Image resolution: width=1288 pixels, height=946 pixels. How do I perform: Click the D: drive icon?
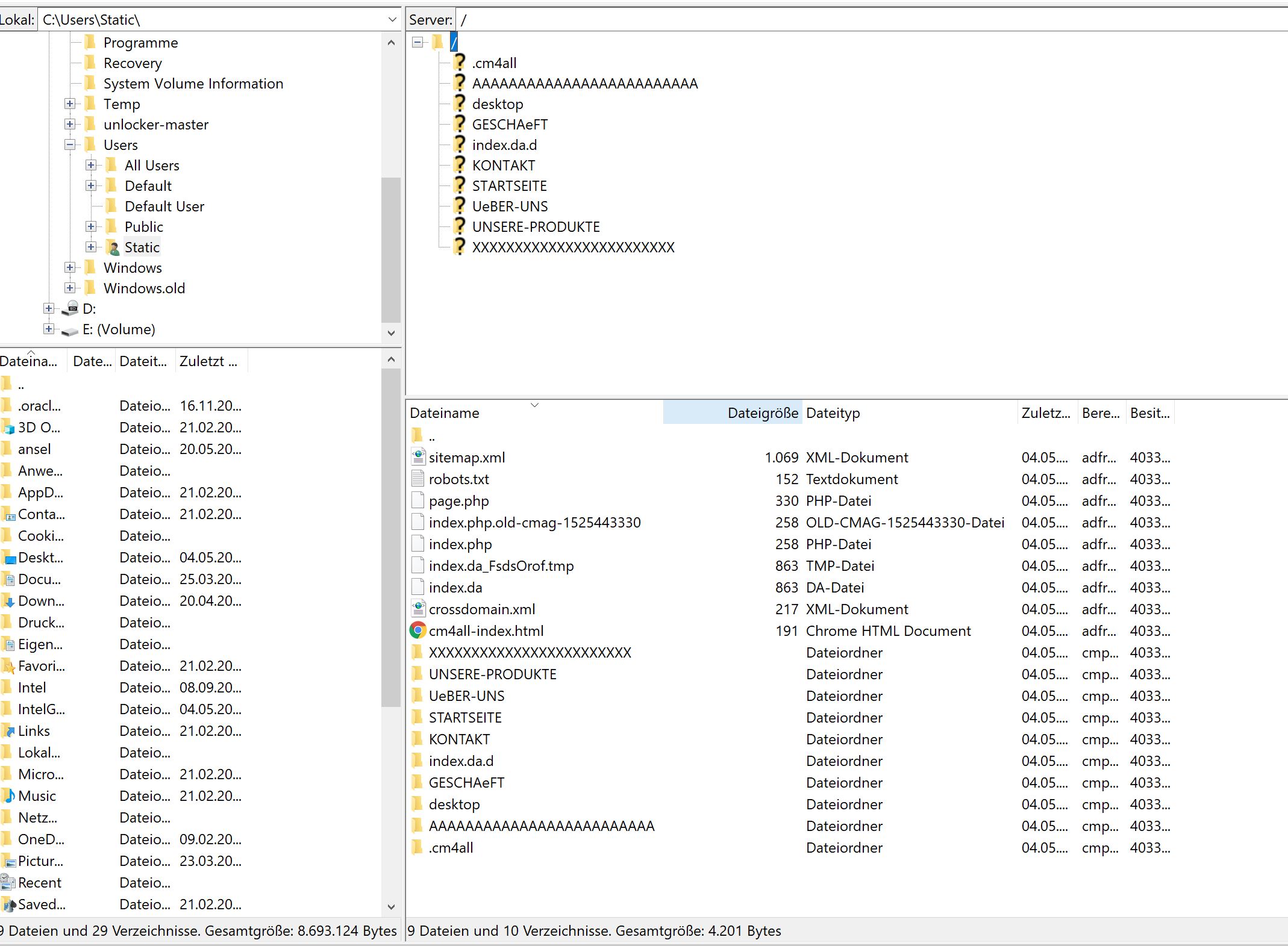70,308
